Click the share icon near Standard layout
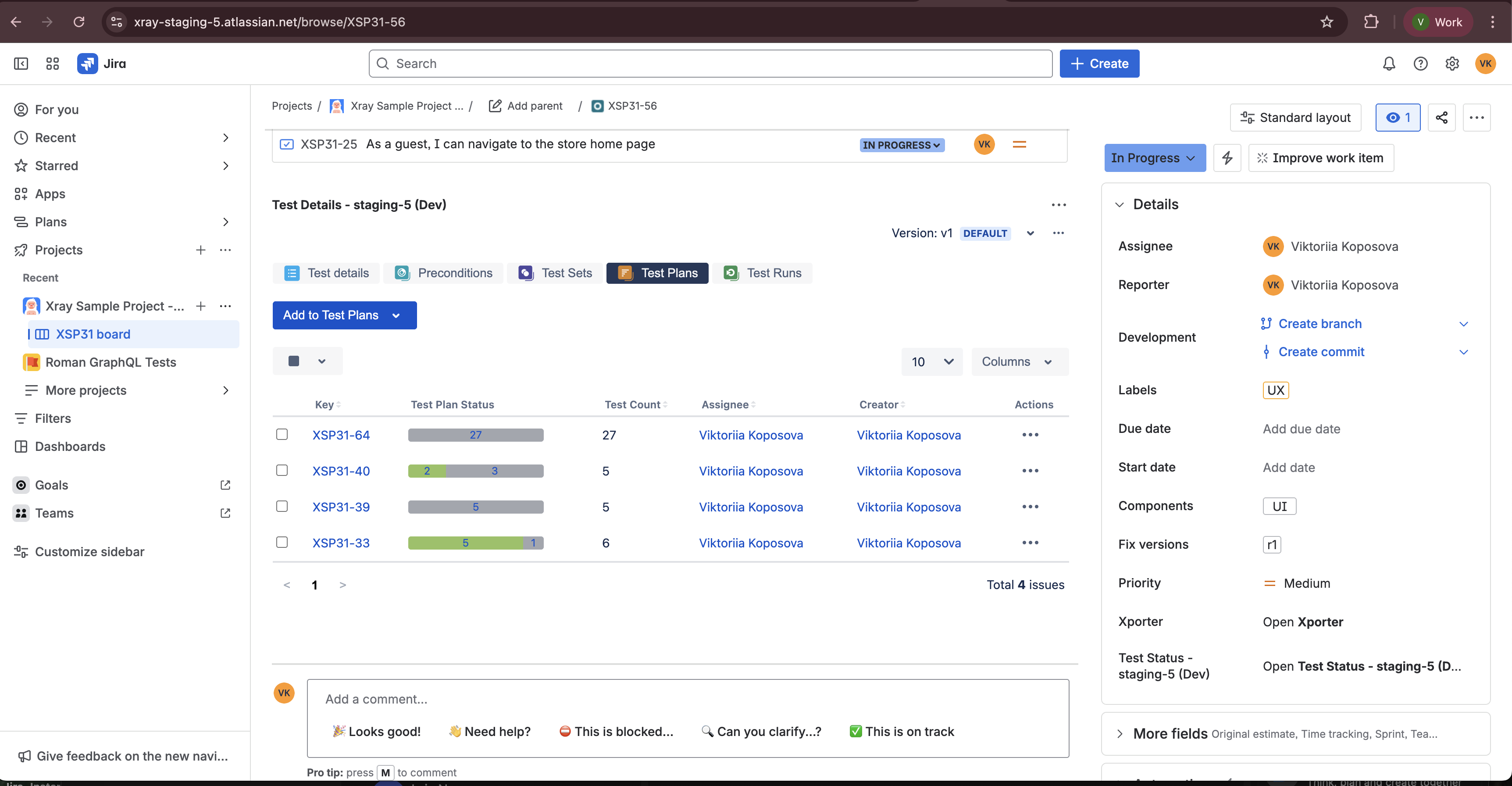 tap(1441, 118)
